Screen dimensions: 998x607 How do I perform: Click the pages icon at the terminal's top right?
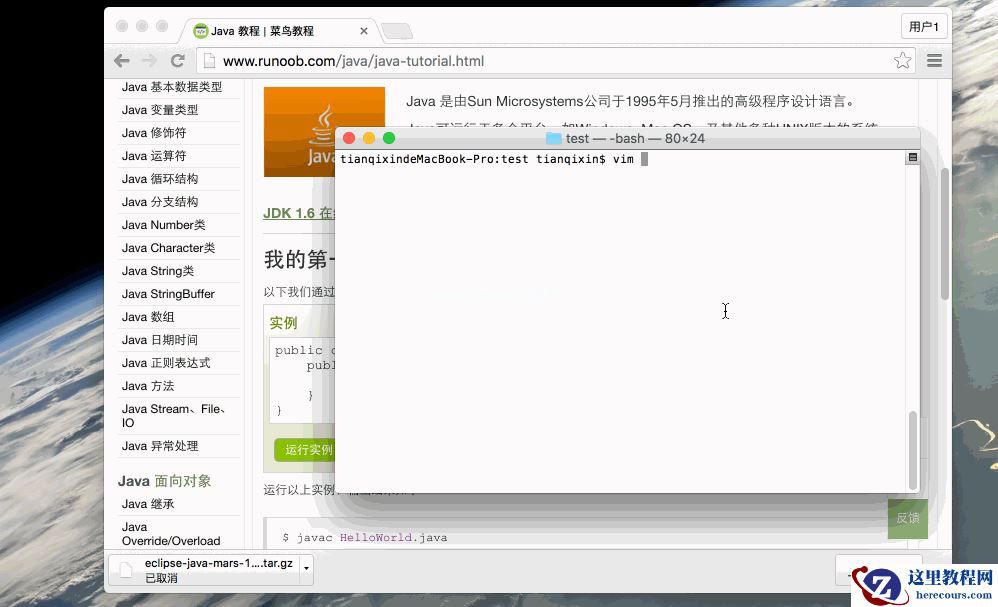pos(913,157)
